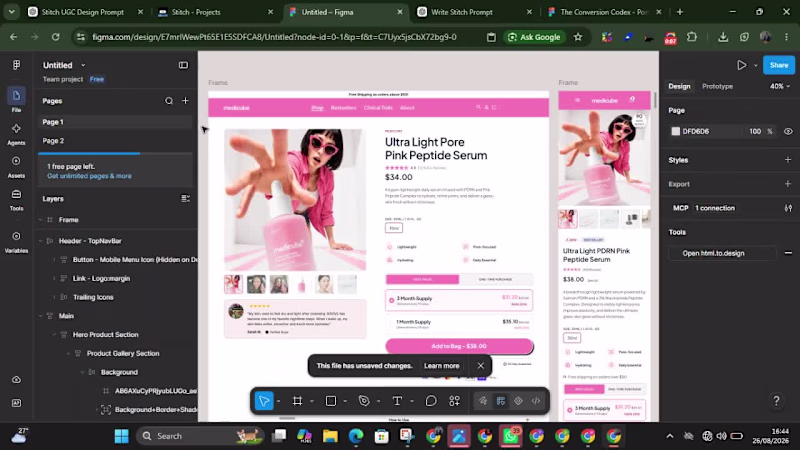The image size is (800, 450).
Task: Toggle the sidebar collapse icon near Untitled
Action: (x=183, y=65)
